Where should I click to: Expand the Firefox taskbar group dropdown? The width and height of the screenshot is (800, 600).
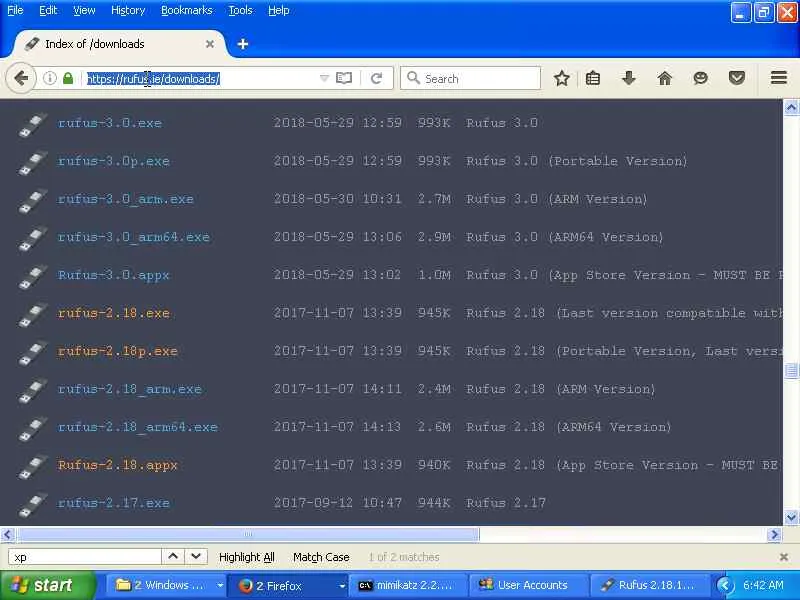[342, 585]
